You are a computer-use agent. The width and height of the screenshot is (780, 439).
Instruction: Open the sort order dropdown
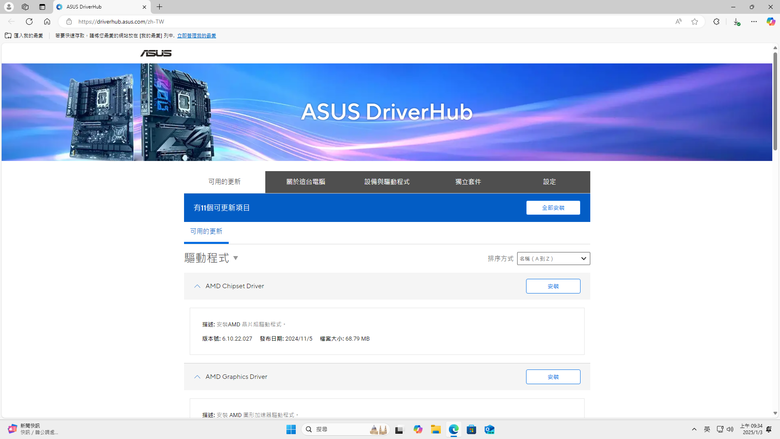[553, 259]
